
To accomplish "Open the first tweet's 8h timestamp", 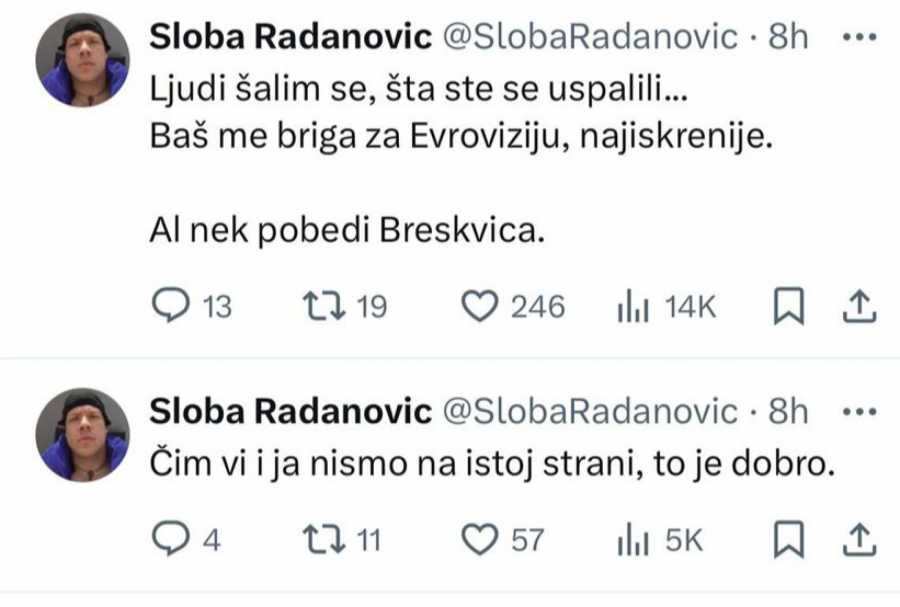I will (x=788, y=37).
